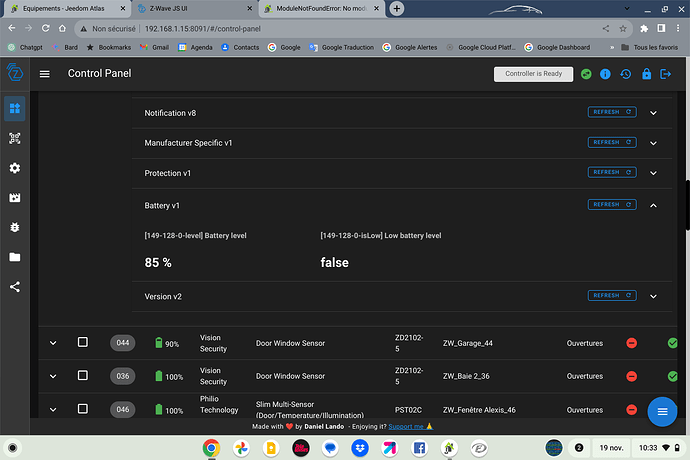Expand Version v2 section
This screenshot has height=460, width=690.
653,296
